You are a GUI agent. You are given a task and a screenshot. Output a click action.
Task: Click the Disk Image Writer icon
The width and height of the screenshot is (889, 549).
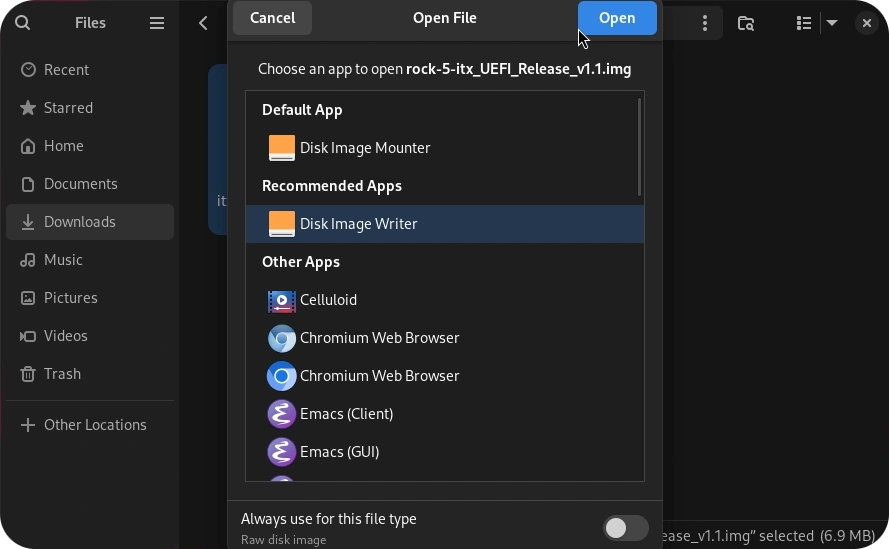(x=281, y=224)
